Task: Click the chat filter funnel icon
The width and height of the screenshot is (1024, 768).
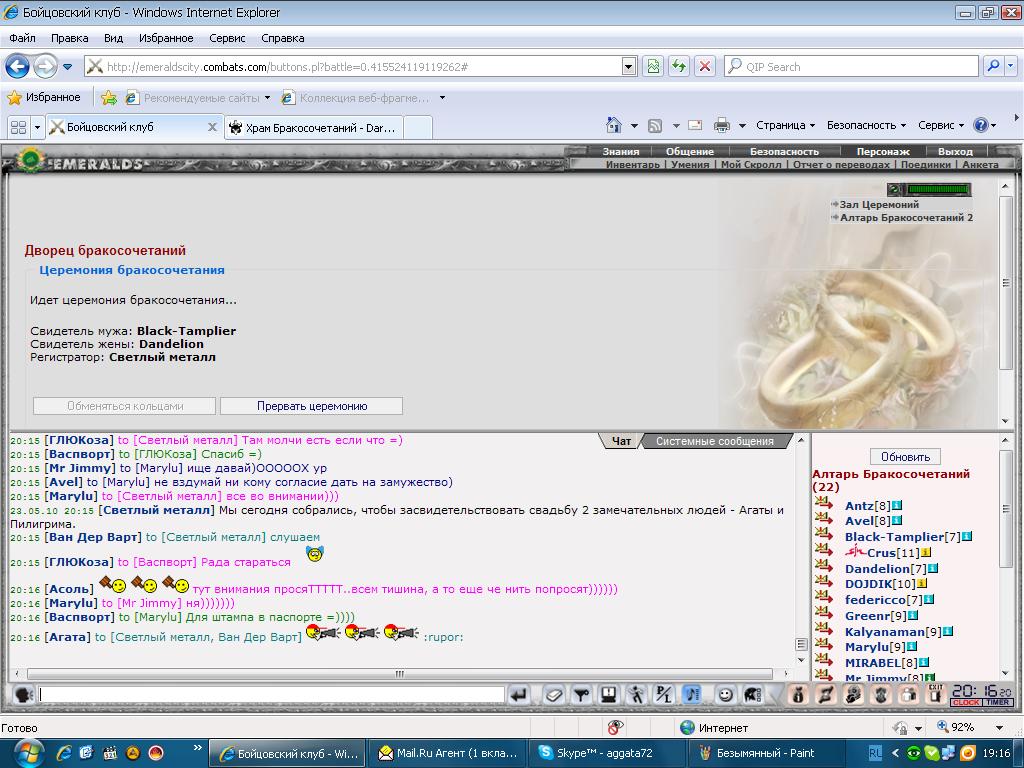Action: pos(581,694)
